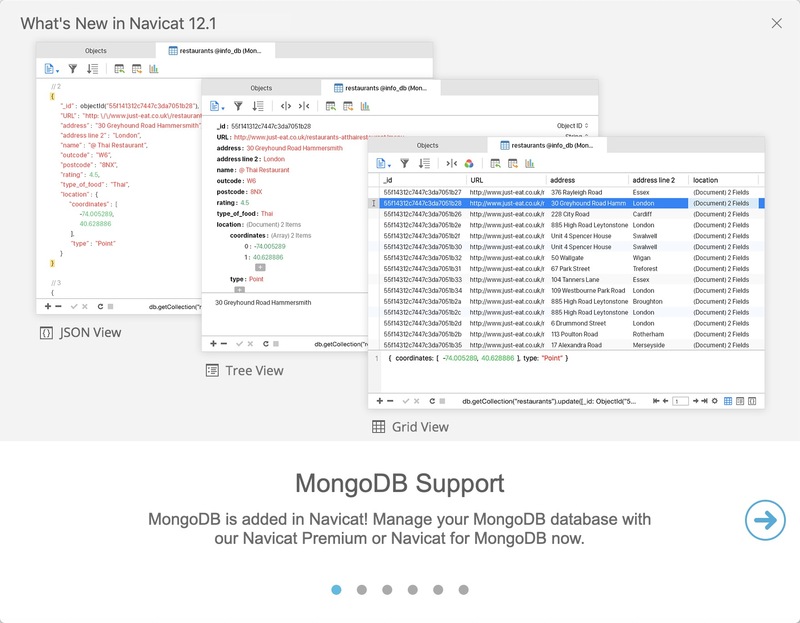Add a record with plus in Grid View
The height and width of the screenshot is (623, 800).
tap(380, 401)
